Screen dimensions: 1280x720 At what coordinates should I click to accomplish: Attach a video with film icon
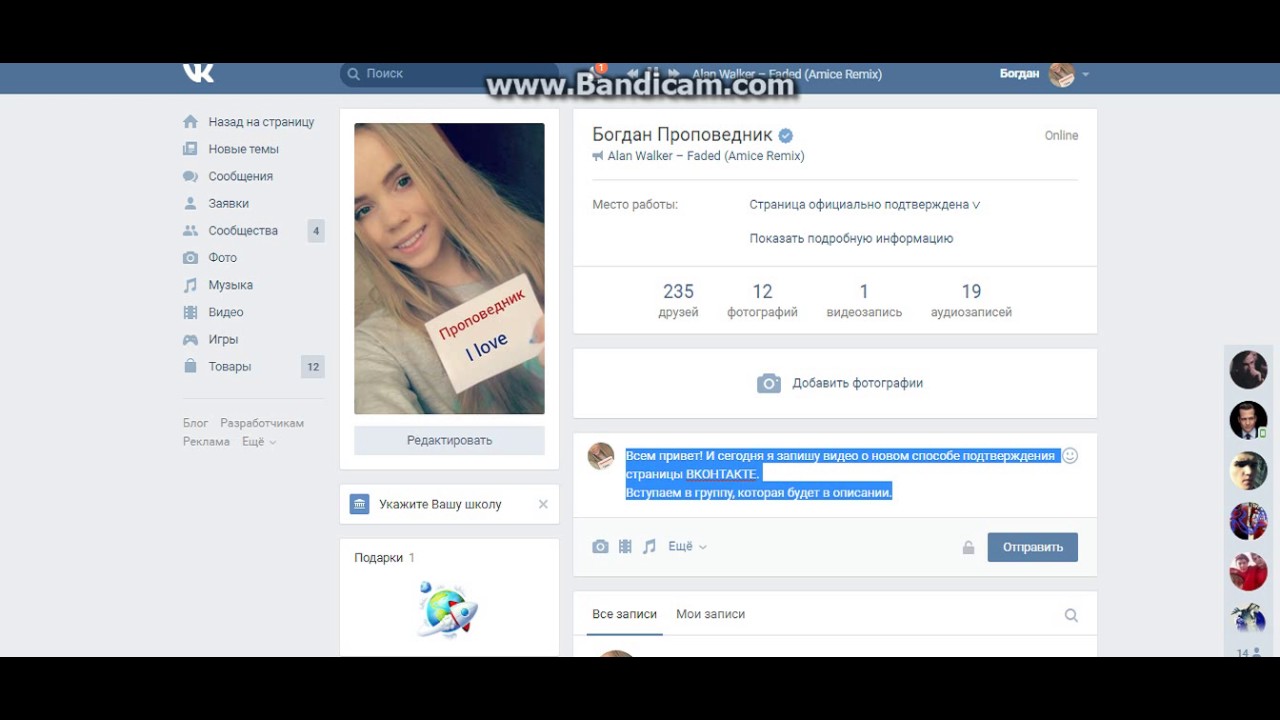625,546
